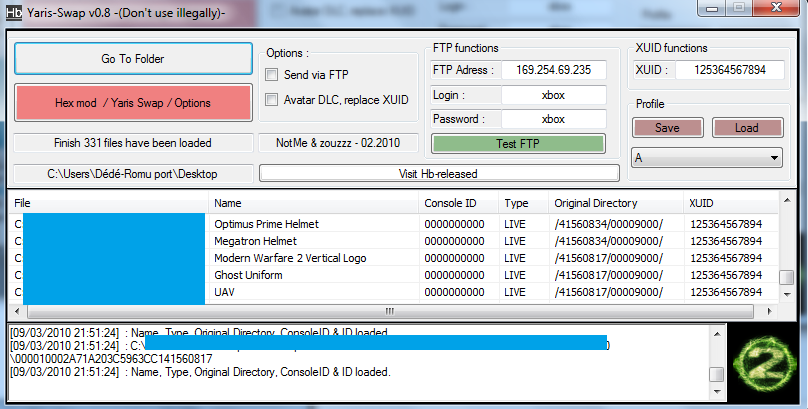Click Hex mod / Yaris Swap / Options button
The image size is (808, 409).
[133, 103]
